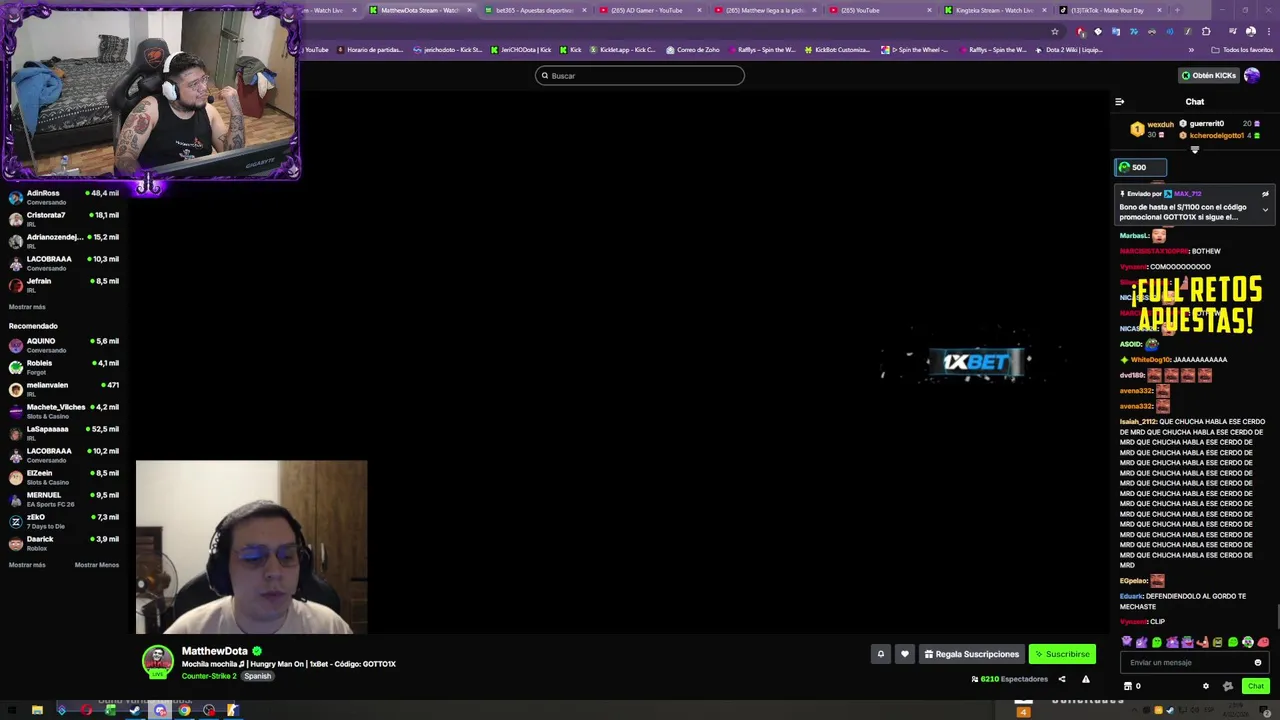Open Steam icon in system tray

click(1169, 711)
